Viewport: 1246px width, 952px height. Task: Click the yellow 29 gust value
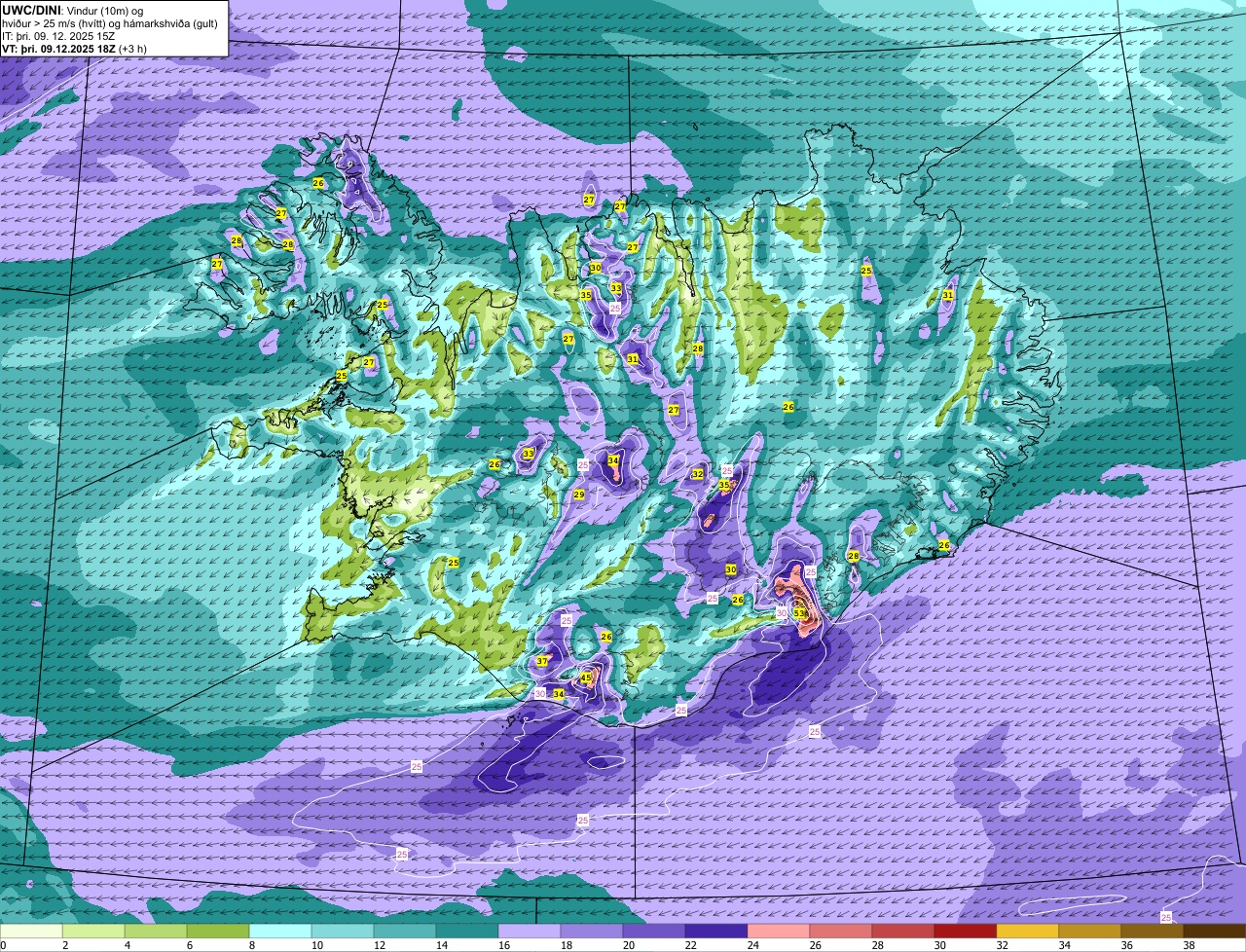[578, 495]
